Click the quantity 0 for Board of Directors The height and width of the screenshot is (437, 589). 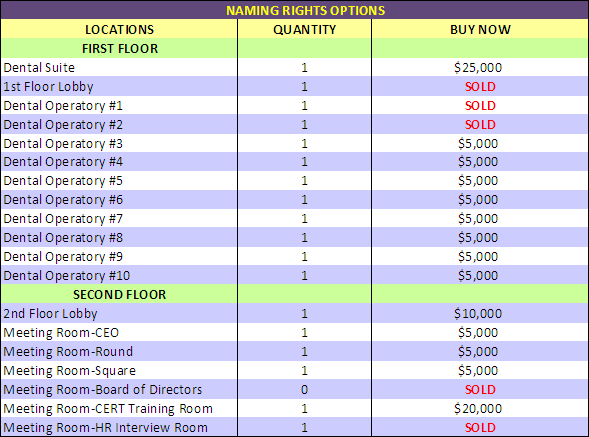(304, 390)
